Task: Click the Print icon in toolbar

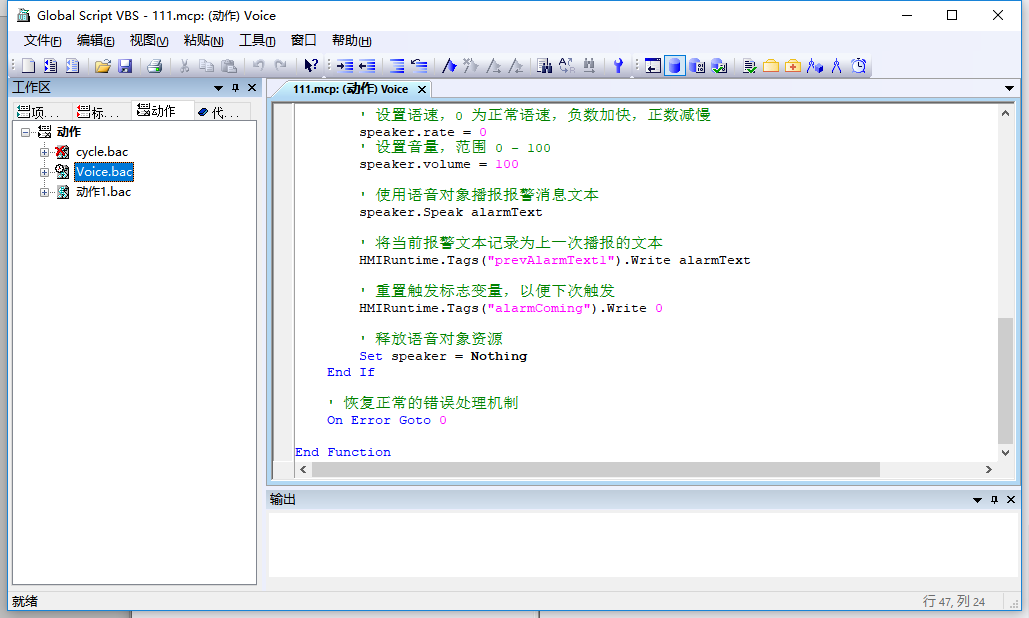Action: (154, 66)
